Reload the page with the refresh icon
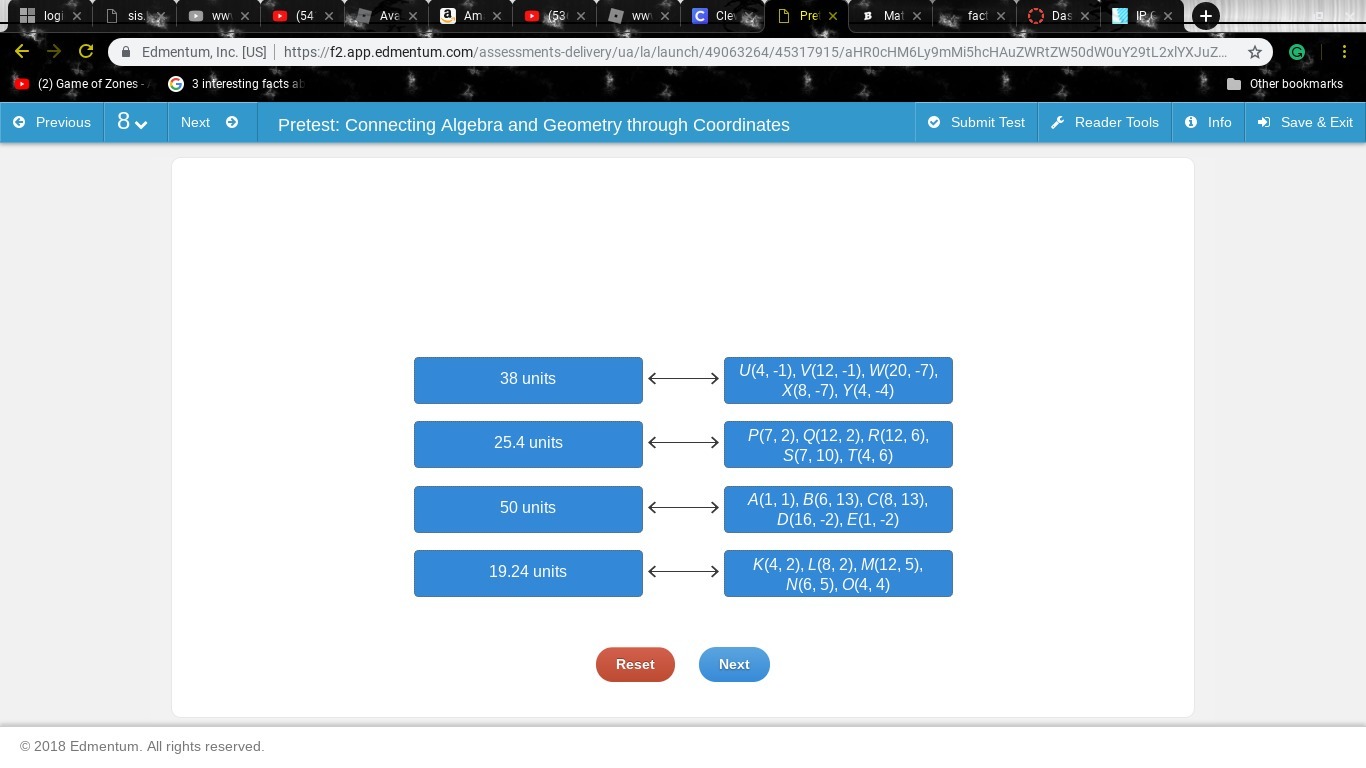1366x768 pixels. [x=86, y=51]
